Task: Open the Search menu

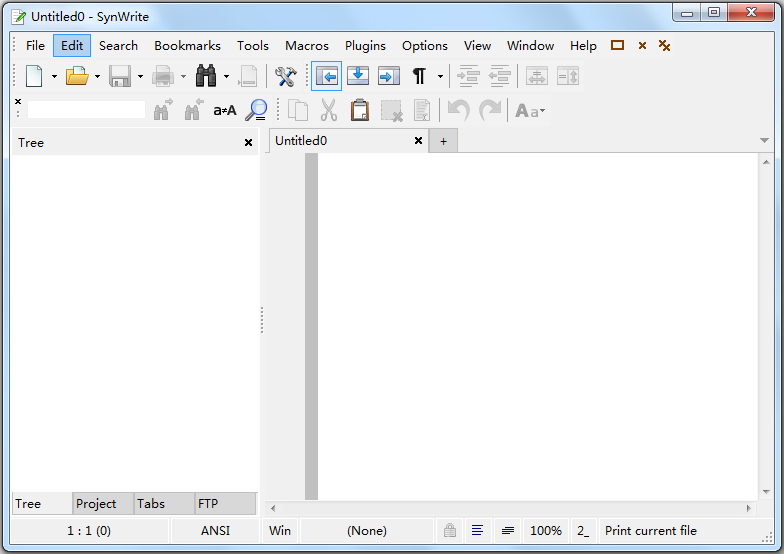Action: 118,46
